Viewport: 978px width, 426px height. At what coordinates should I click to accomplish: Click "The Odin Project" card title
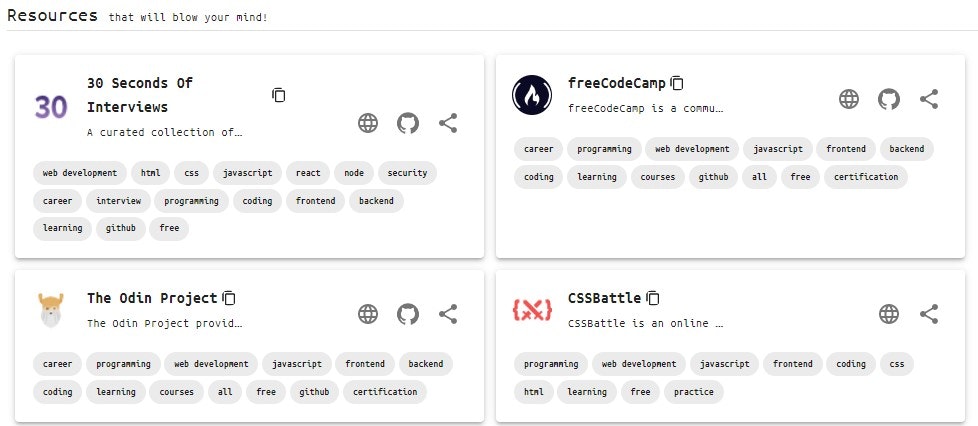[x=152, y=298]
